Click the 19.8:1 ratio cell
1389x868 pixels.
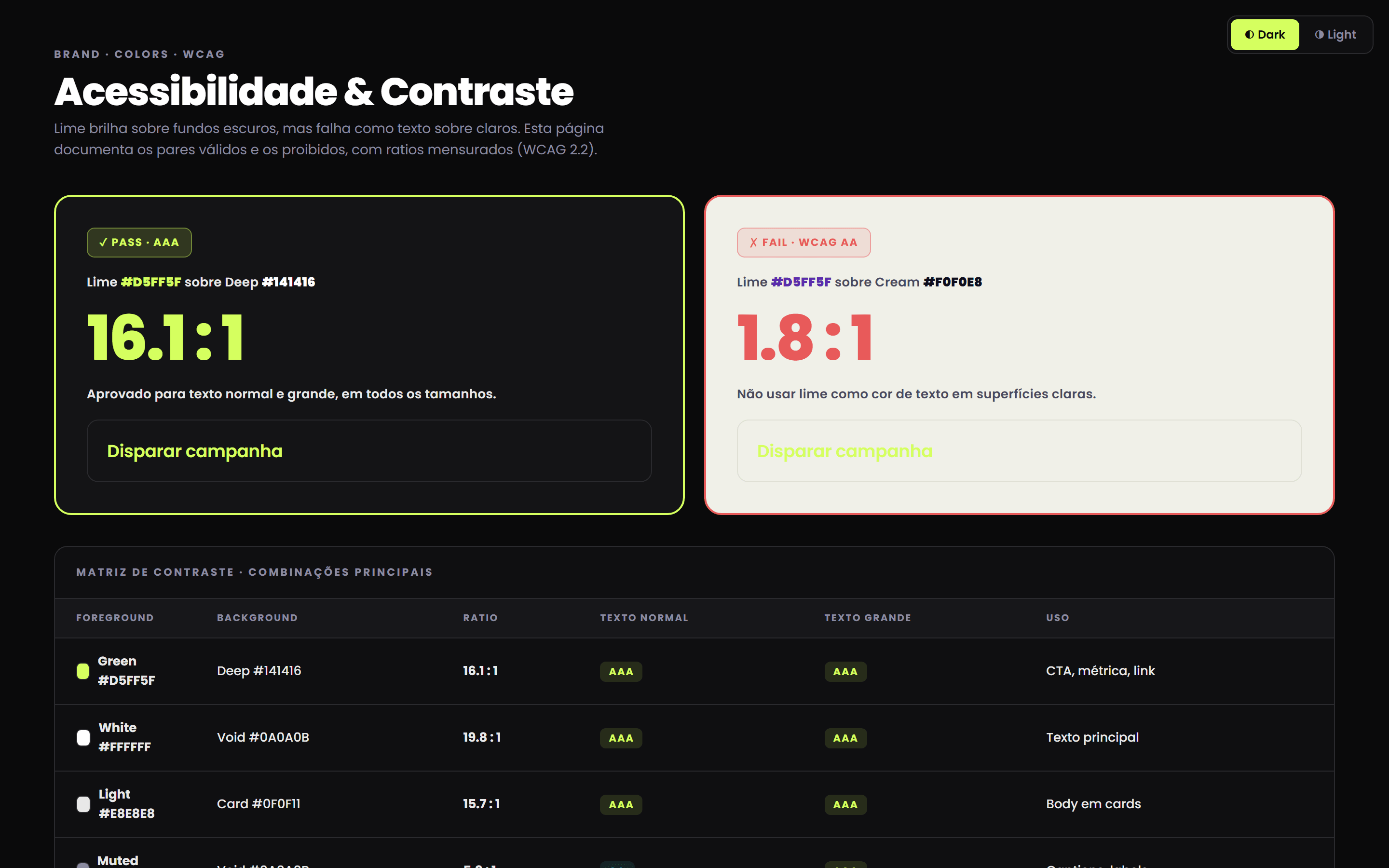(482, 737)
